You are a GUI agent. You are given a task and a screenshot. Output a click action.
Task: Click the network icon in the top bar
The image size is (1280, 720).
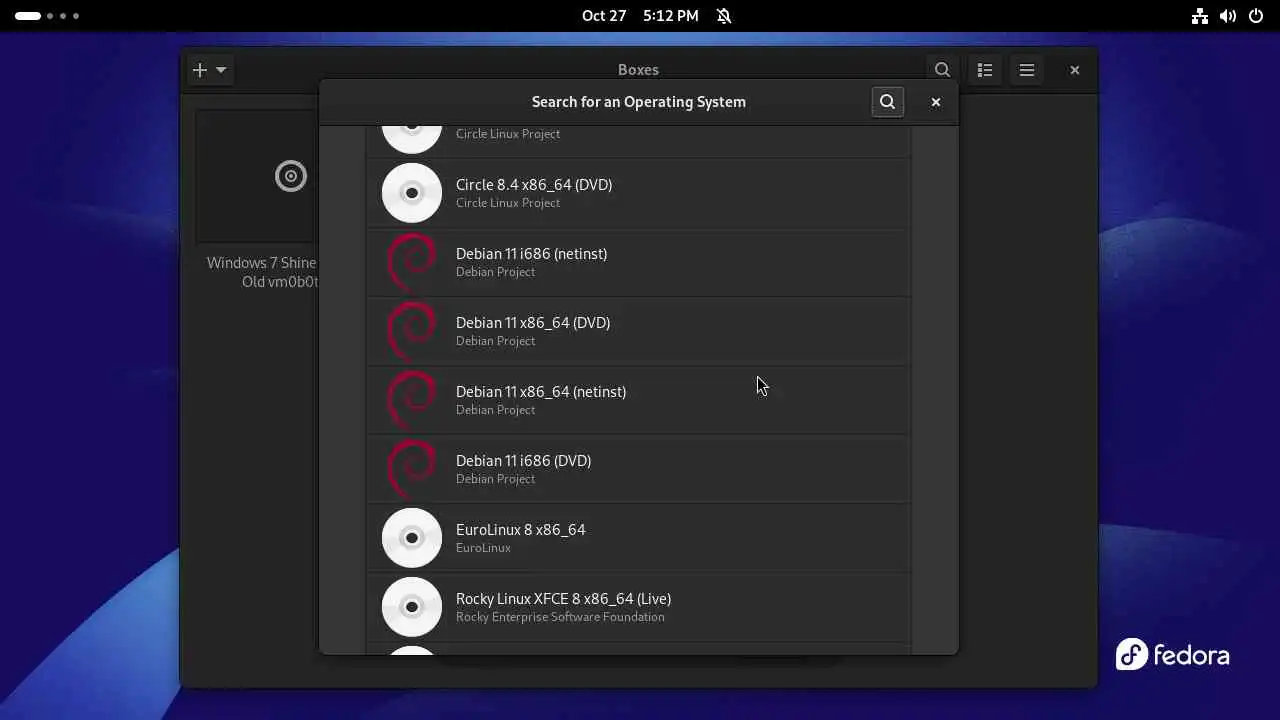pyautogui.click(x=1200, y=16)
